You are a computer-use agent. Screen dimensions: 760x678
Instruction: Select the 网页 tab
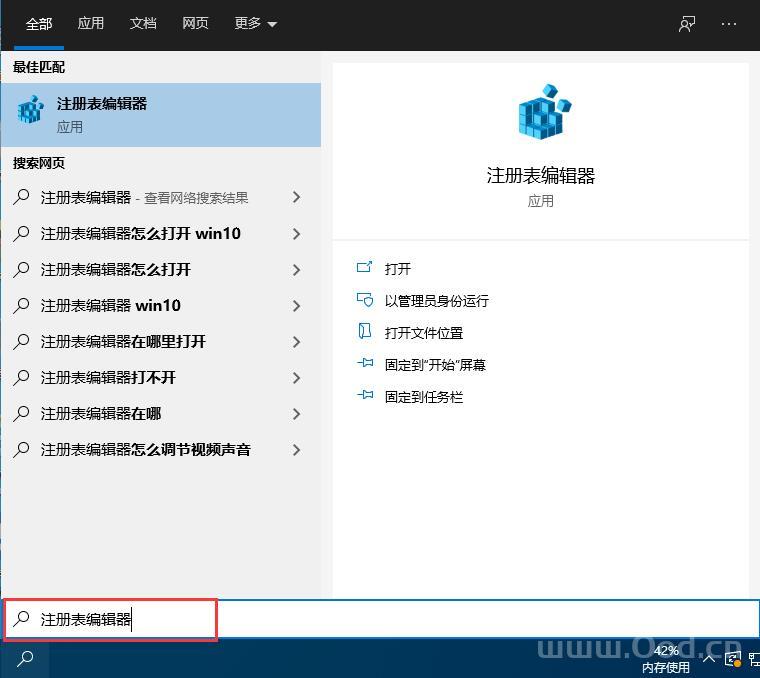point(195,24)
